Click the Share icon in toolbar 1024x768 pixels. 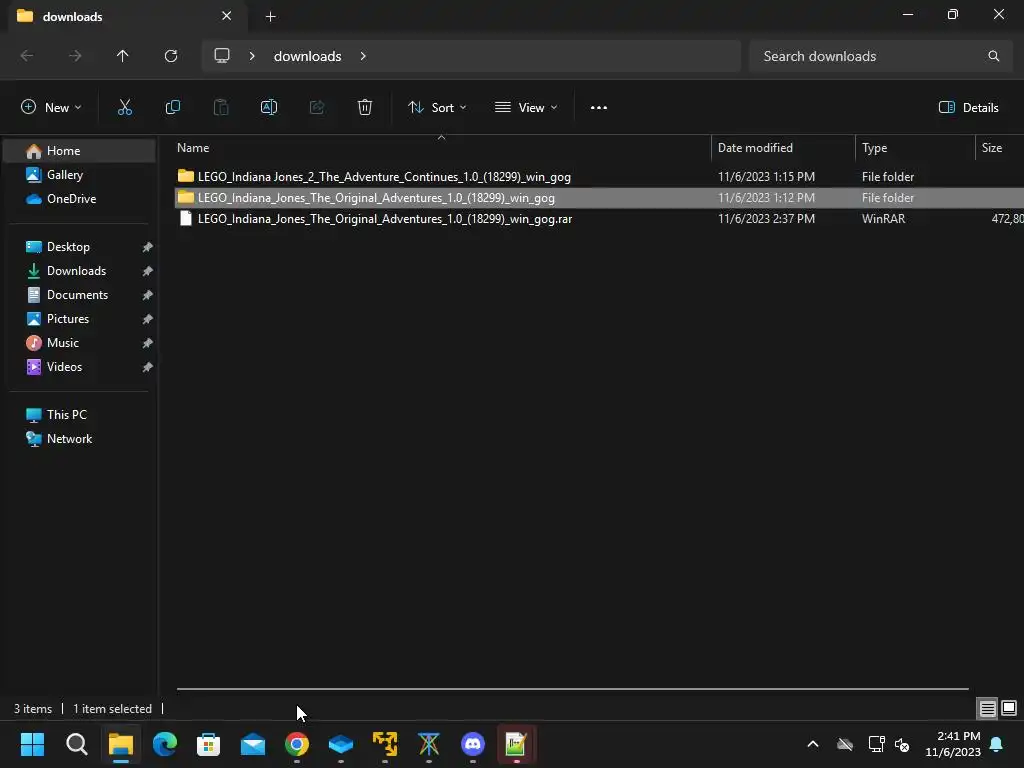coord(317,107)
